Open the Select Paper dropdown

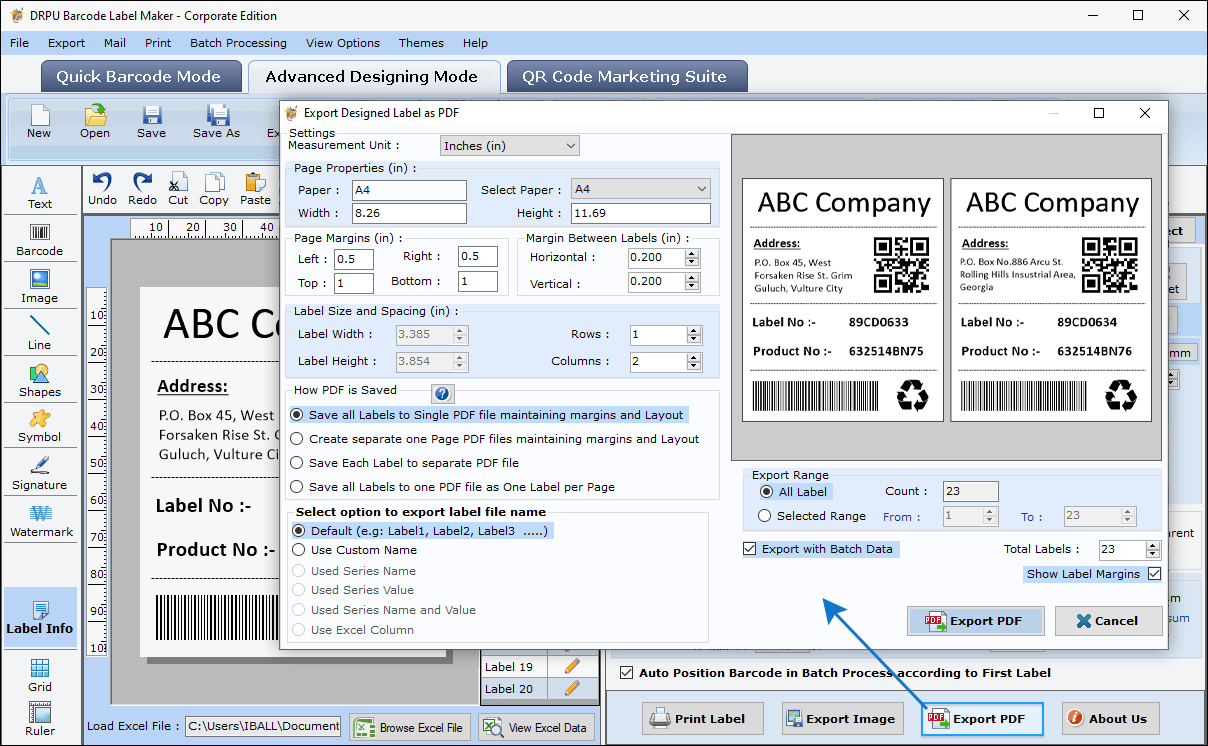[641, 189]
